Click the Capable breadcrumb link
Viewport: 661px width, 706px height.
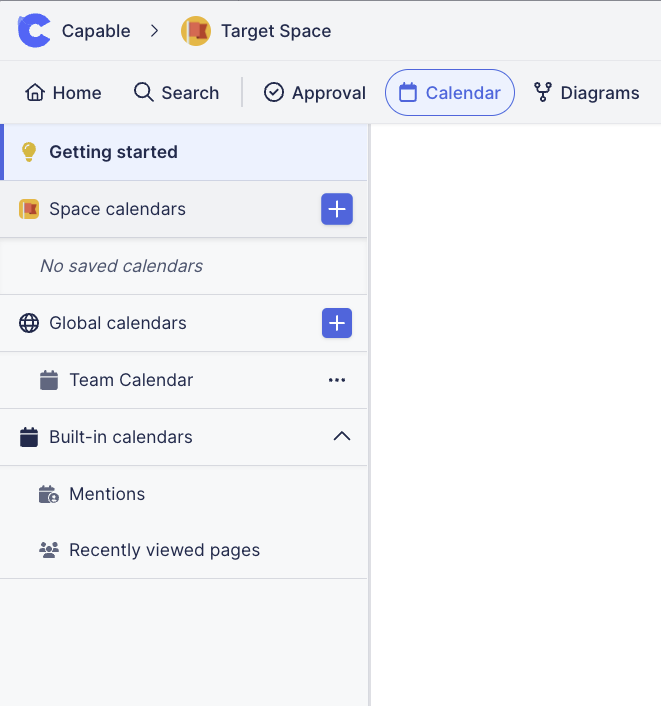(x=96, y=31)
